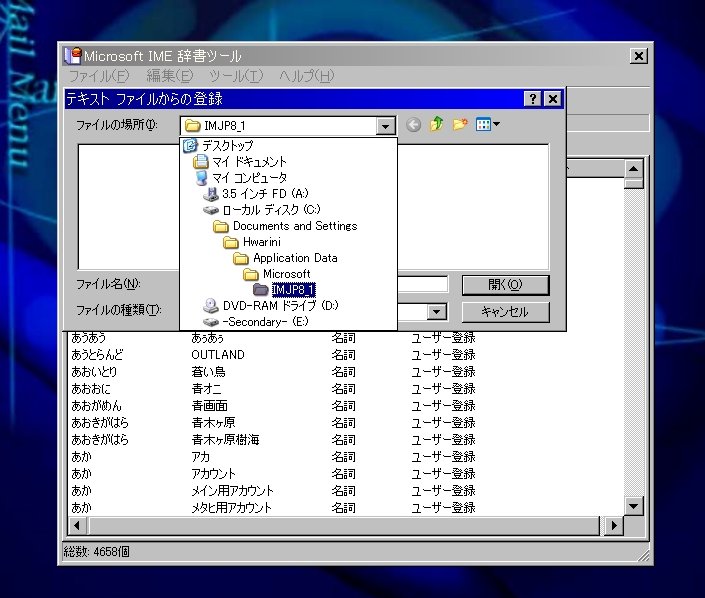This screenshot has width=705, height=598.
Task: Select the 蒼い鳥 word entry
Action: (x=209, y=372)
